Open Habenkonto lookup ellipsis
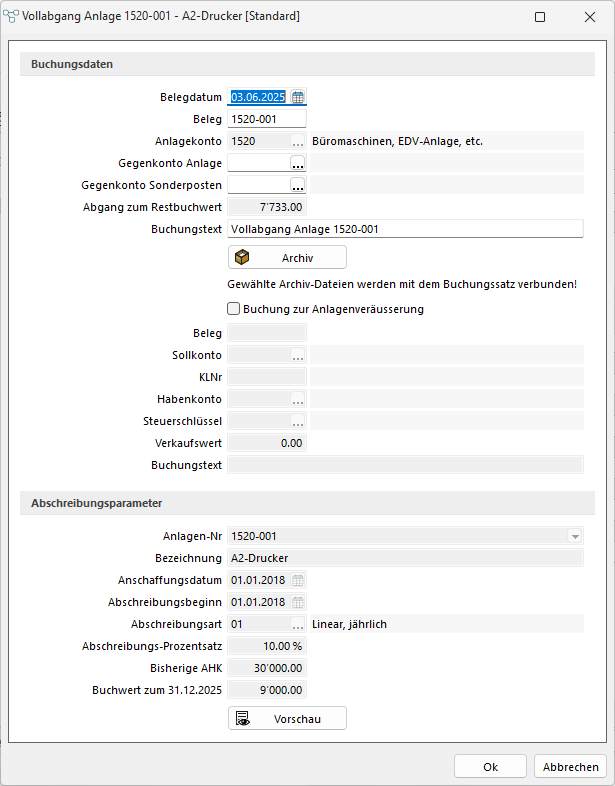 (298, 400)
